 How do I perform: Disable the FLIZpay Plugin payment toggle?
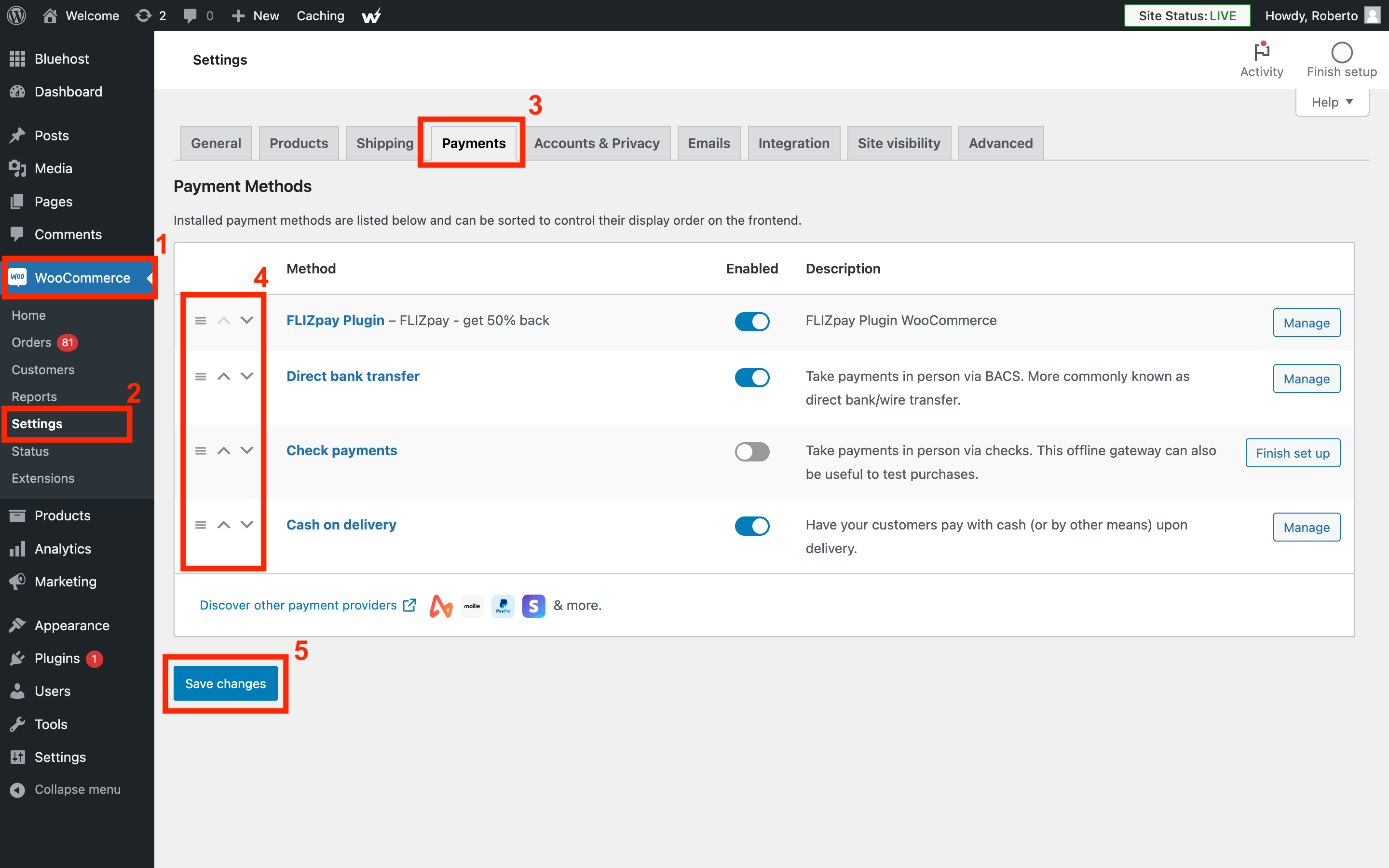(752, 322)
